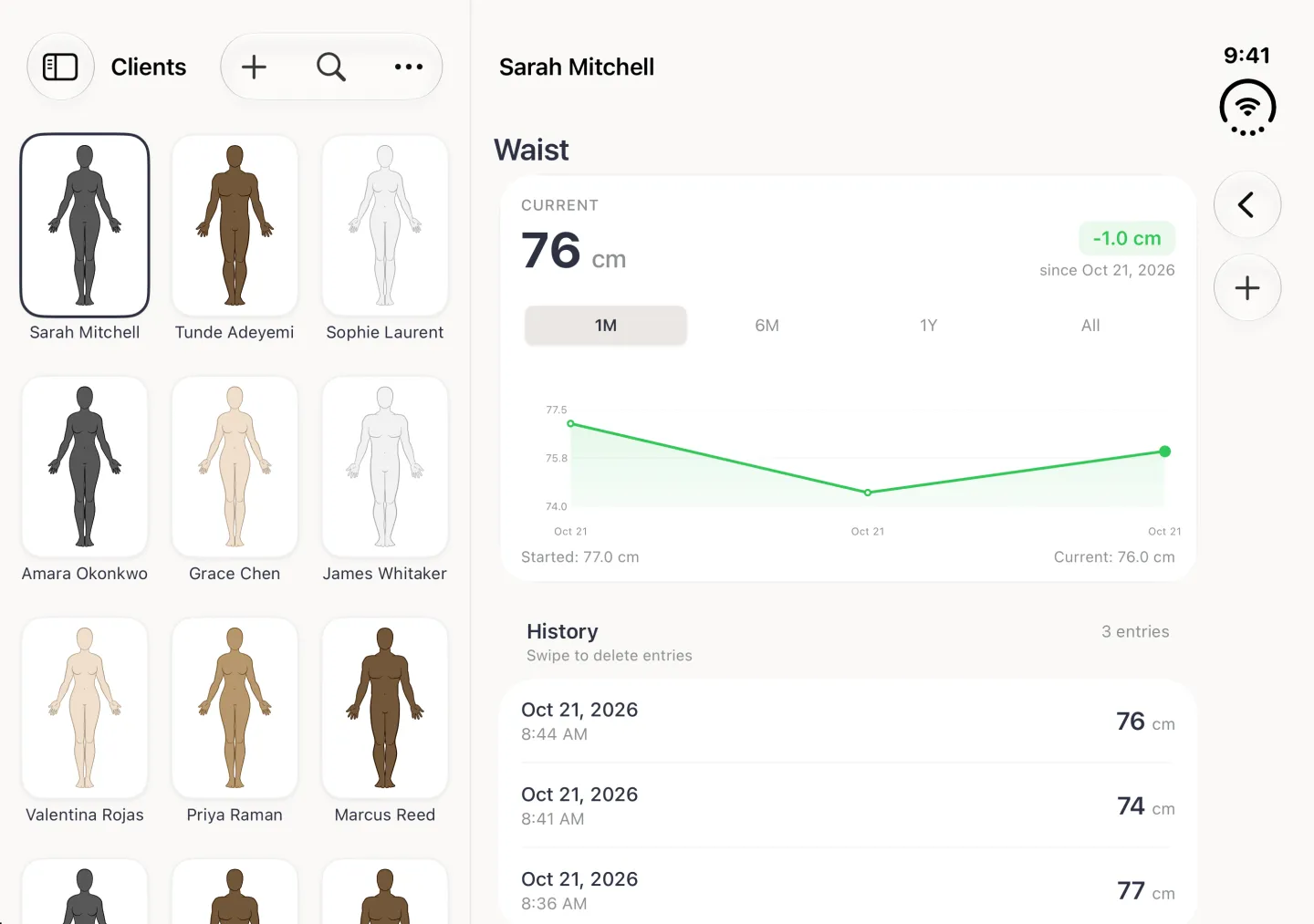The image size is (1314, 924).
Task: Add a new client with plus icon
Action: point(254,67)
